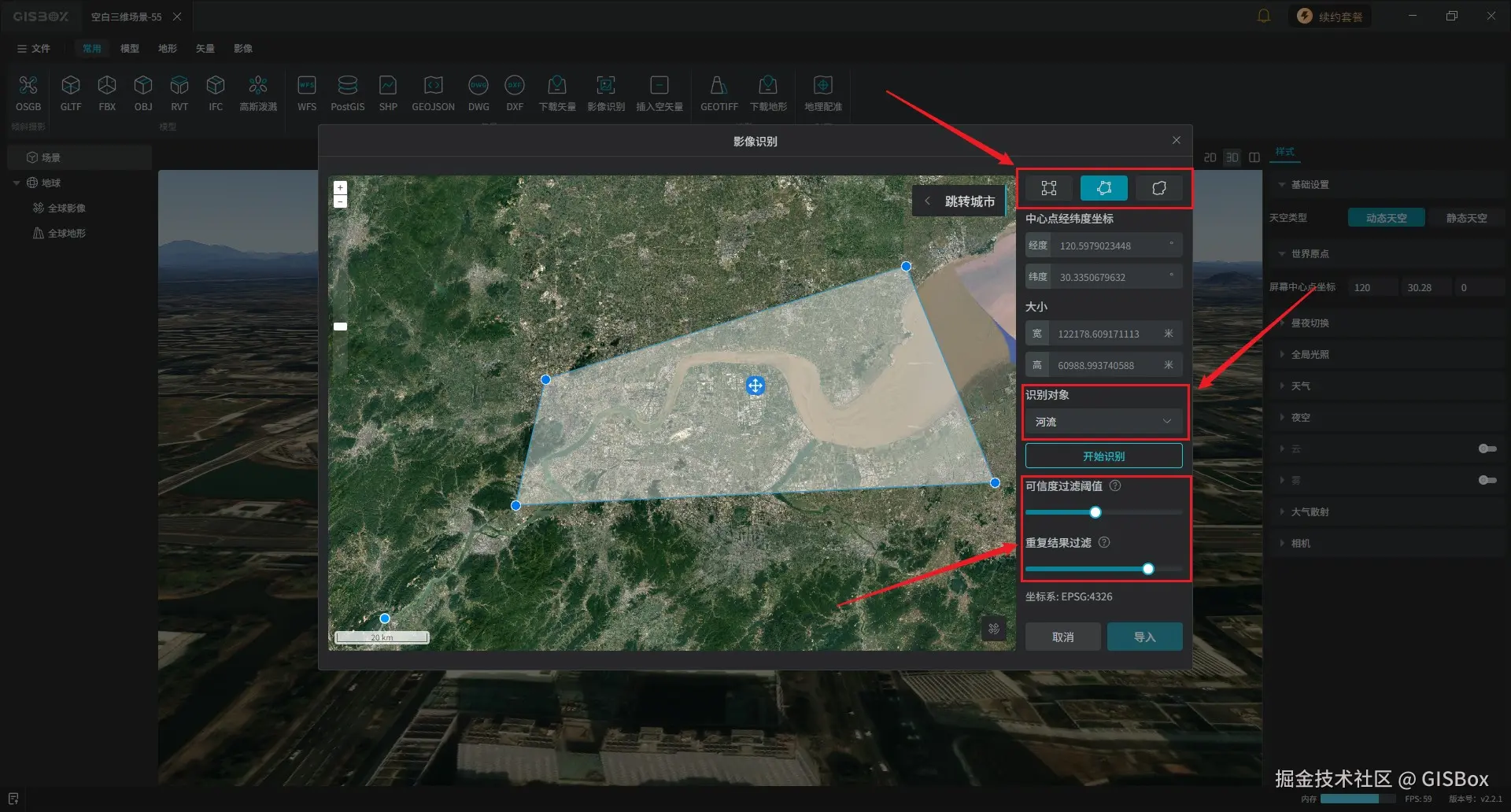Switch to the 地形 ribbon tab
1511x812 pixels.
pos(168,49)
